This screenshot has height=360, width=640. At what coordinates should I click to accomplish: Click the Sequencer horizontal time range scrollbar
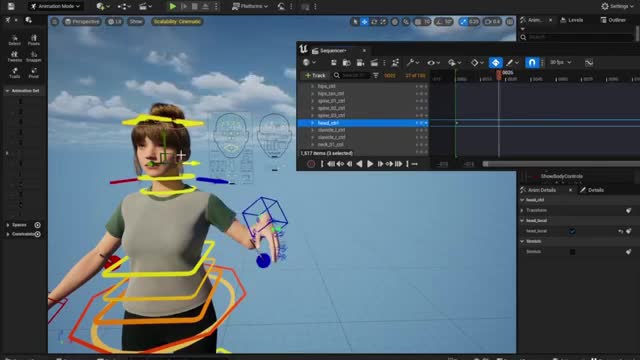click(561, 164)
